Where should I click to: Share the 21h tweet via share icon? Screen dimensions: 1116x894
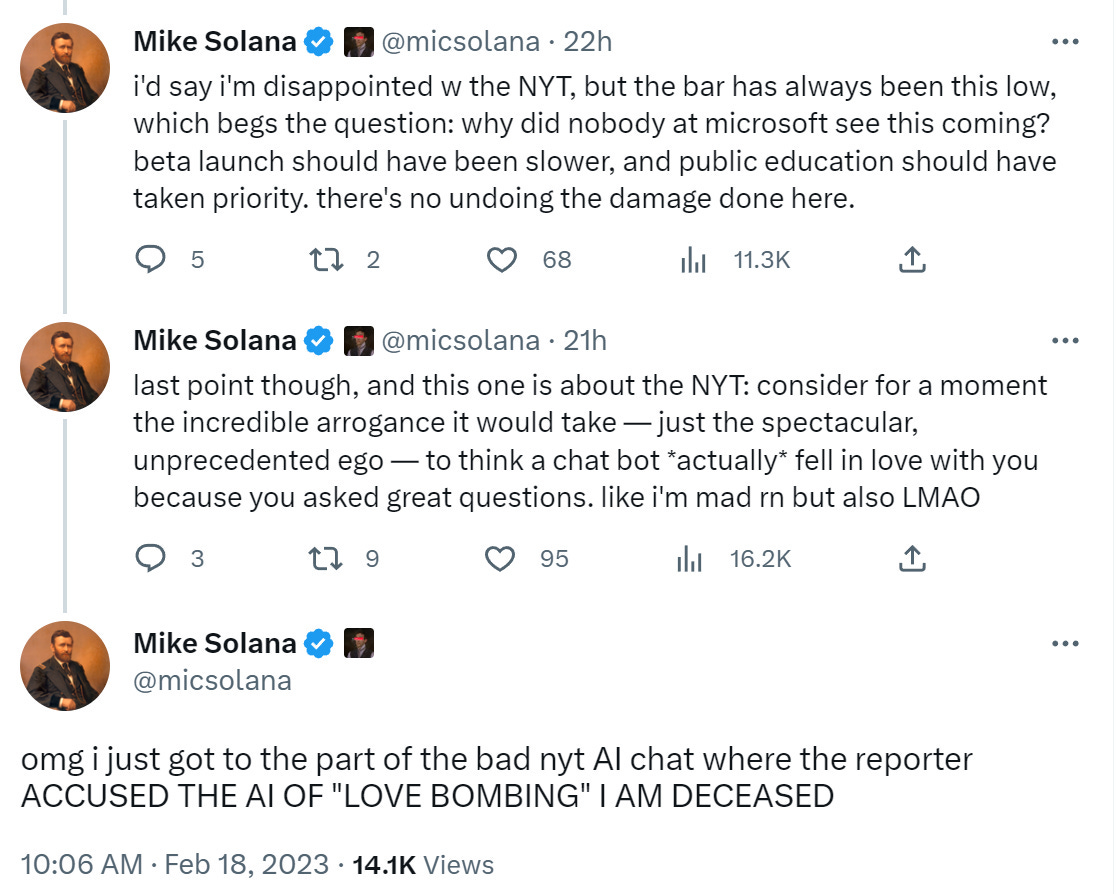[911, 559]
